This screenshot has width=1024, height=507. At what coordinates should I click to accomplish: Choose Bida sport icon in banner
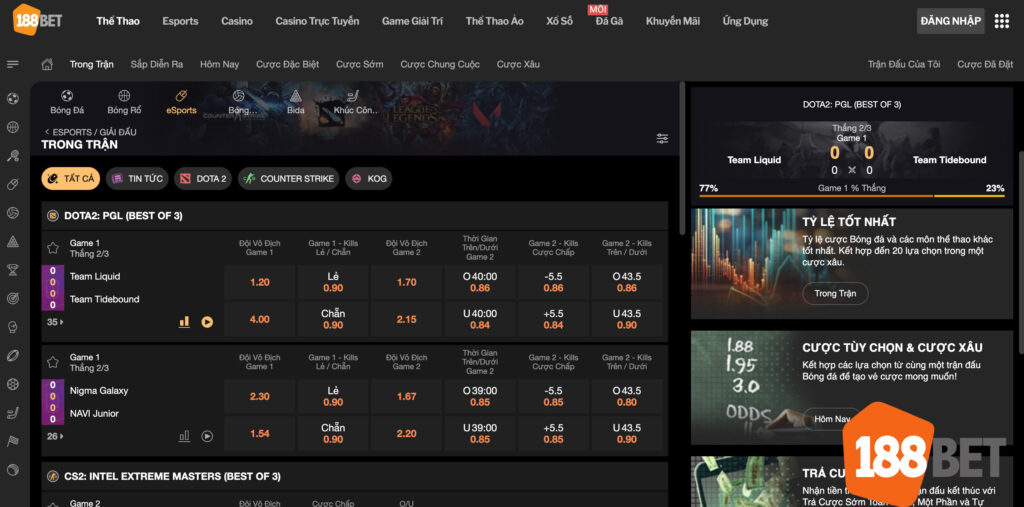click(x=296, y=102)
